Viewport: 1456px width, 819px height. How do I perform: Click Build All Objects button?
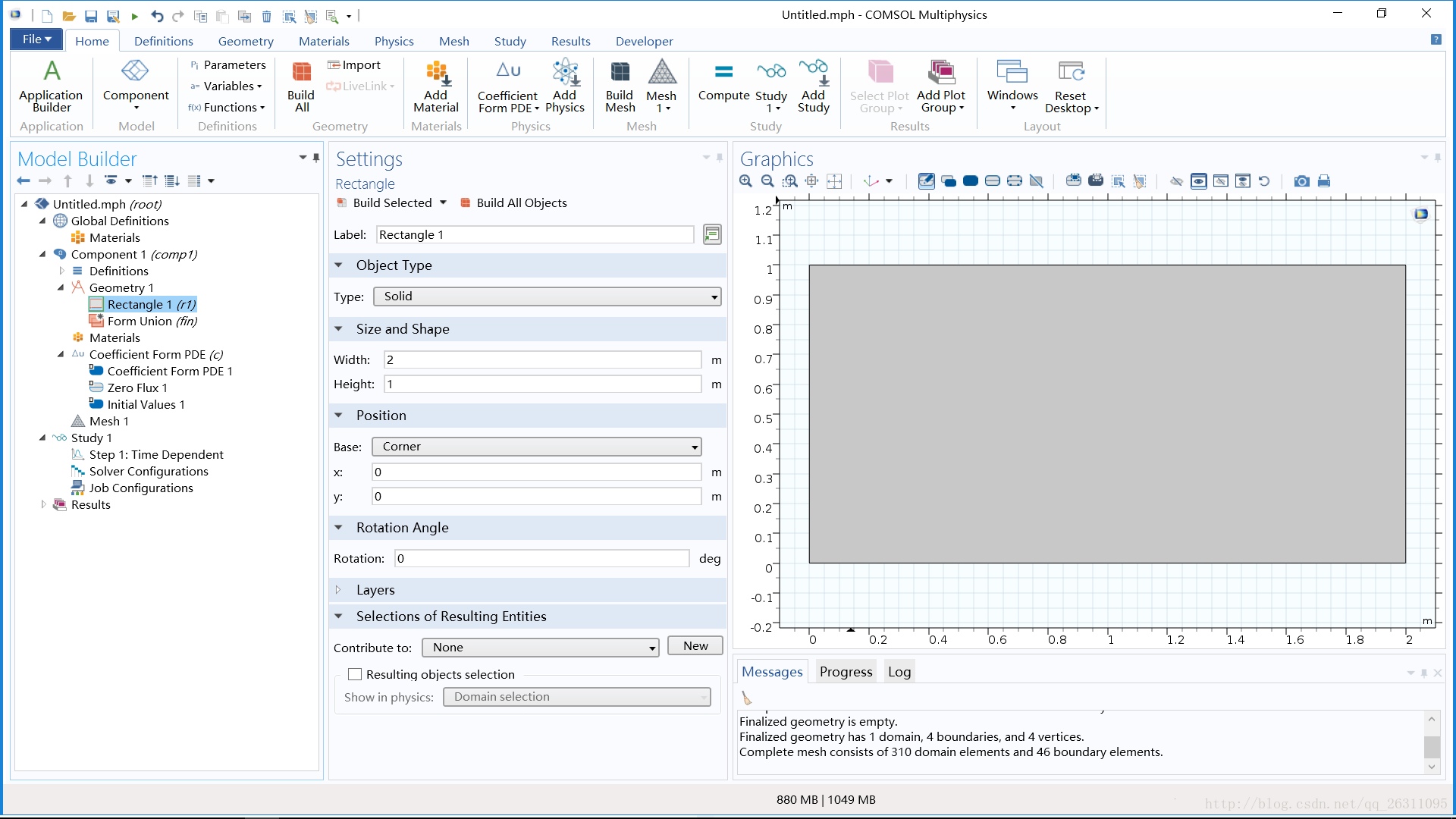(513, 202)
